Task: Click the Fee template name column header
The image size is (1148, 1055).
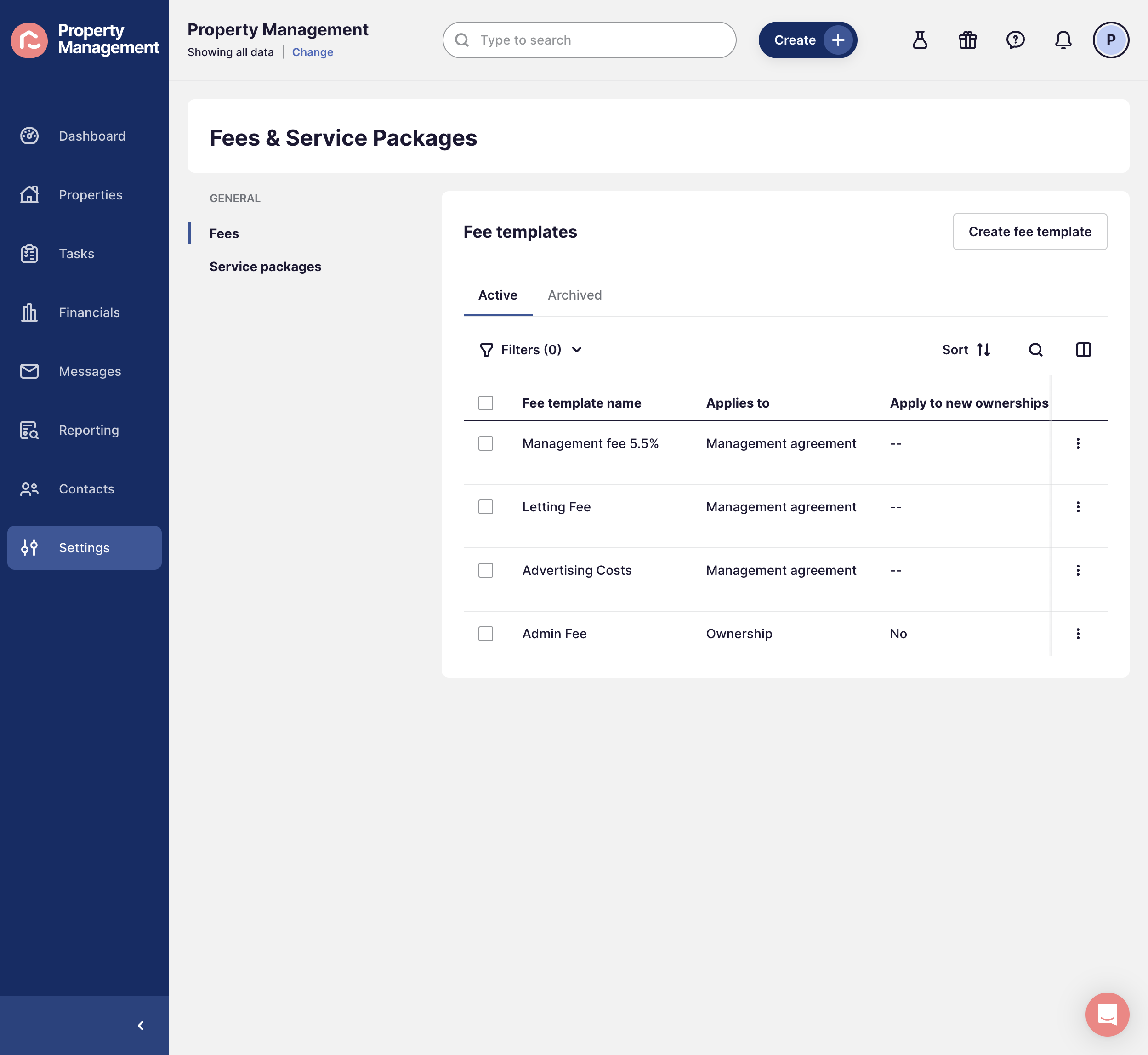Action: (582, 403)
